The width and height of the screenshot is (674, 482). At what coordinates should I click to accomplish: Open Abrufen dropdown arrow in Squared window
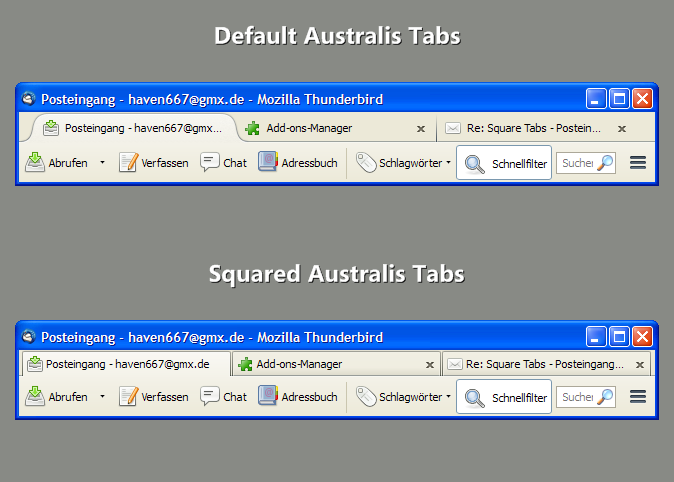102,396
